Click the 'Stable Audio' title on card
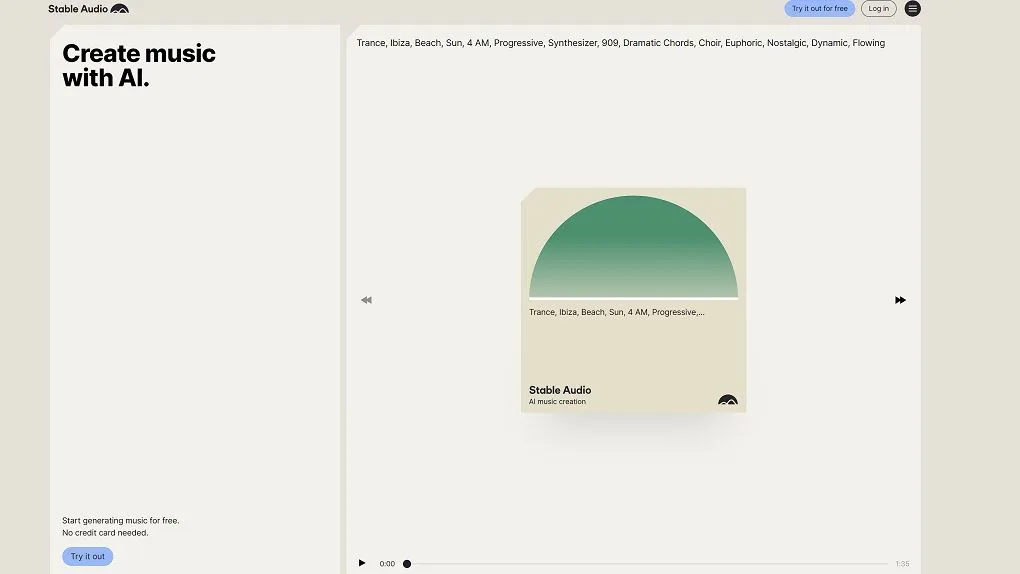Image resolution: width=1020 pixels, height=574 pixels. point(560,390)
